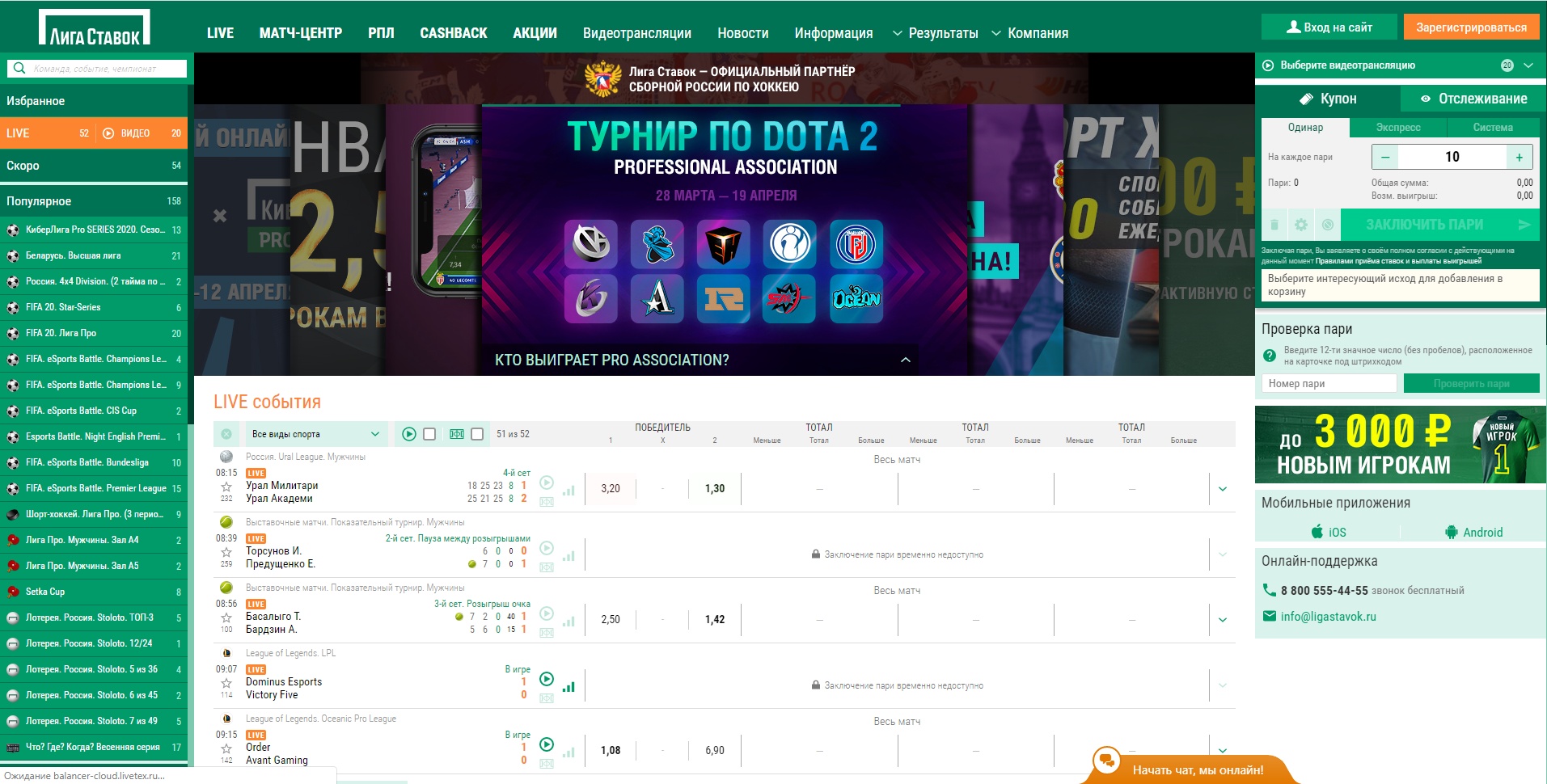Expand Выберите видеотрансляцию dropdown
The width and height of the screenshot is (1547, 784).
click(1528, 65)
